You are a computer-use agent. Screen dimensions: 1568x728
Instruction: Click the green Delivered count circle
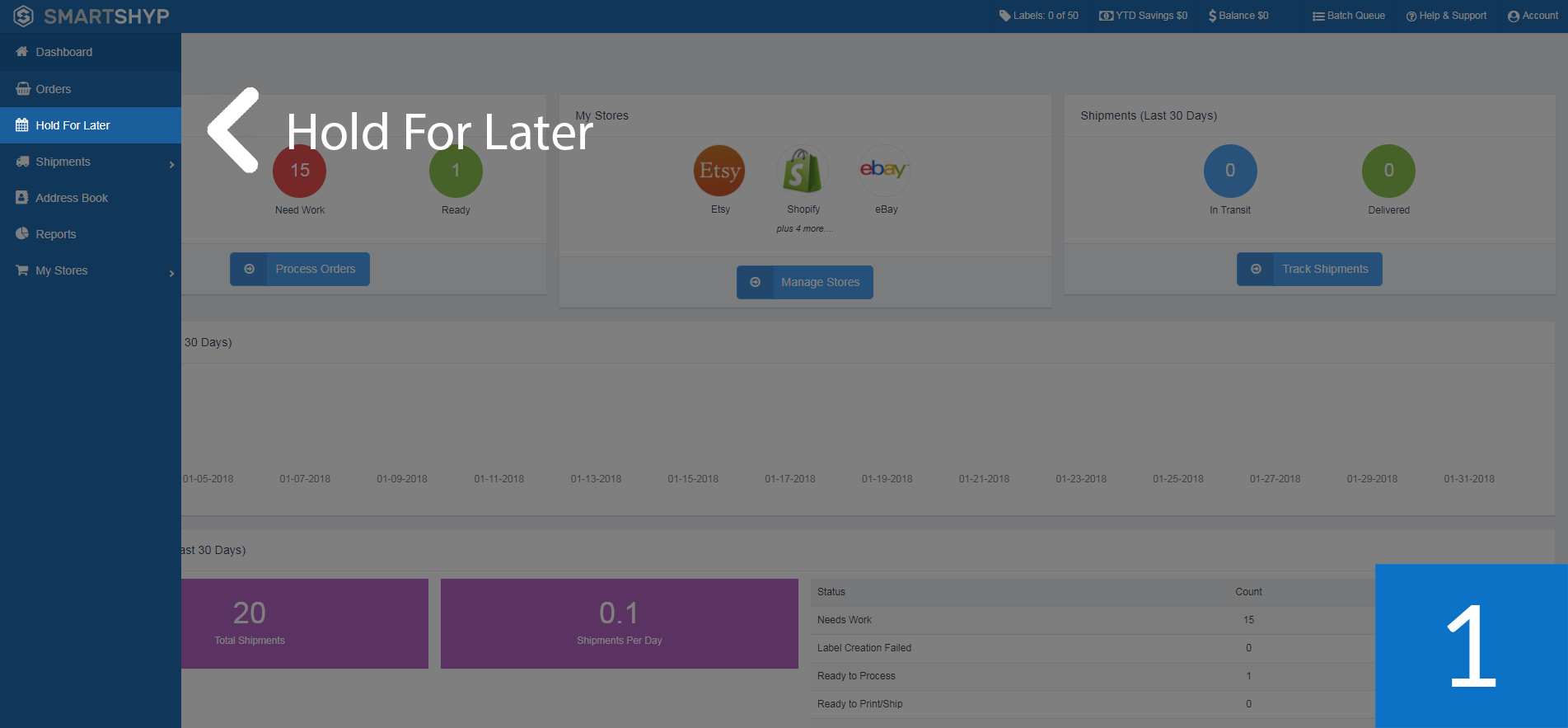1388,171
